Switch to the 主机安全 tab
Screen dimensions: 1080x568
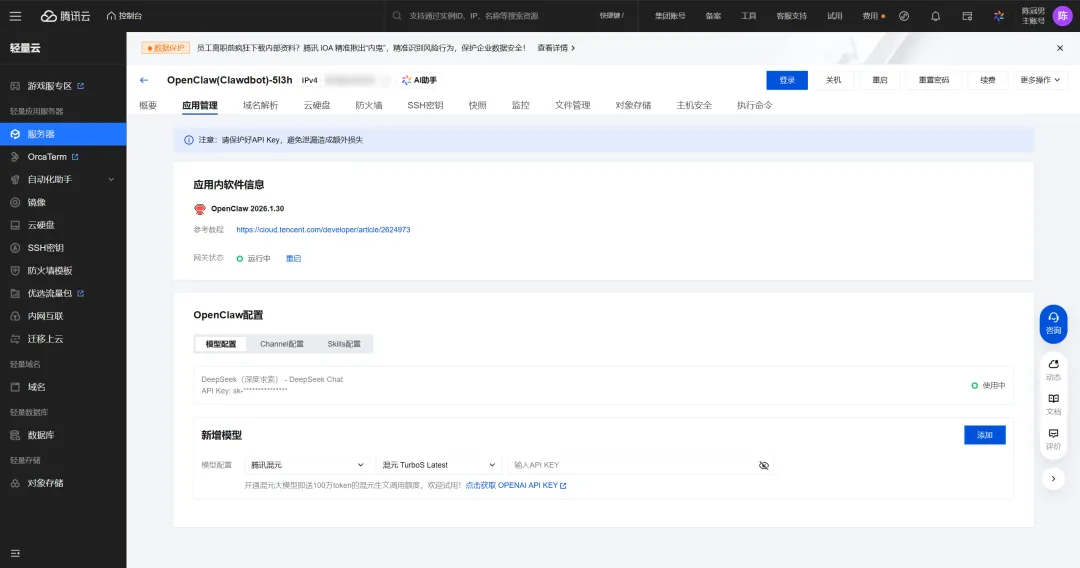pos(694,105)
